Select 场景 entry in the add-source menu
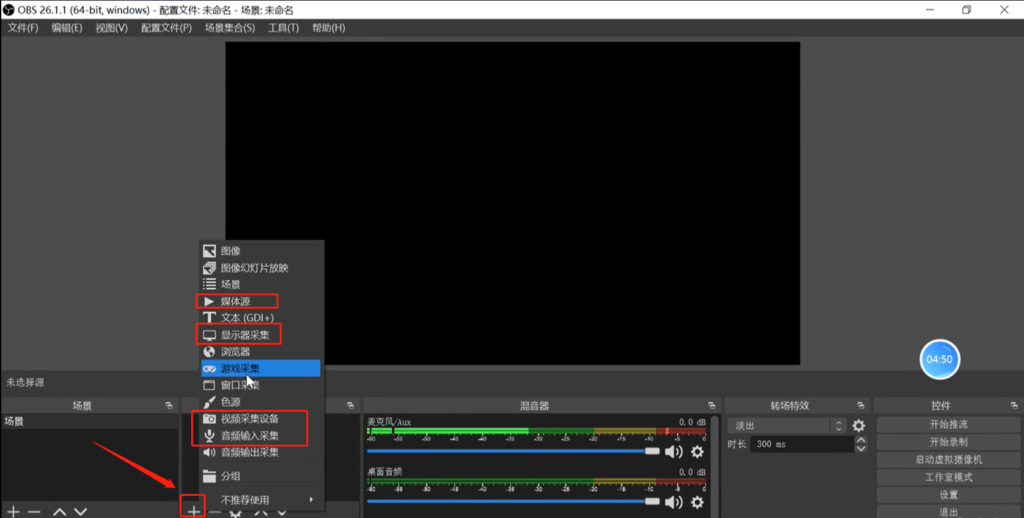Viewport: 1024px width, 518px height. [261, 284]
